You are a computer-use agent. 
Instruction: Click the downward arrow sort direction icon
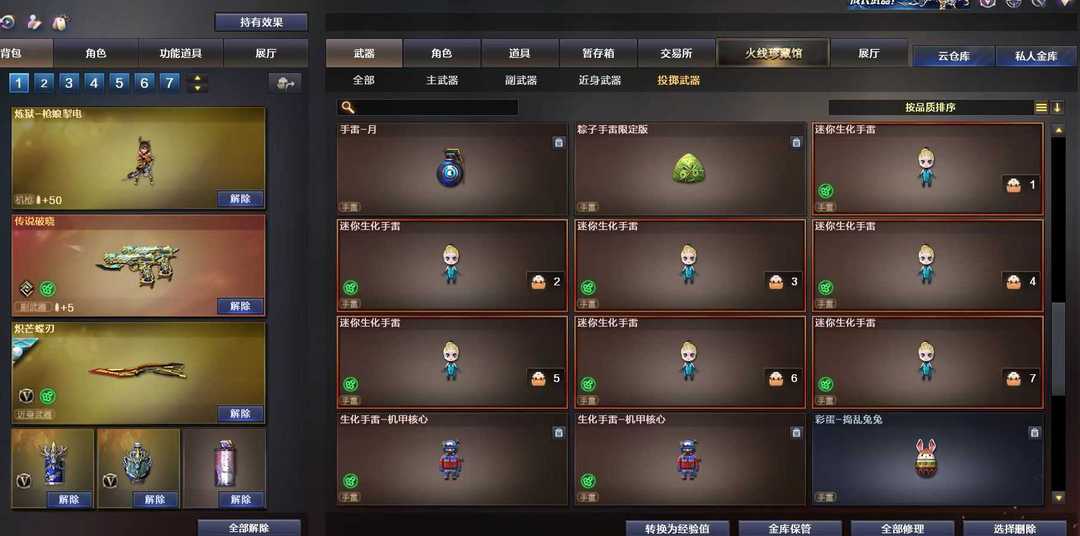[1057, 107]
